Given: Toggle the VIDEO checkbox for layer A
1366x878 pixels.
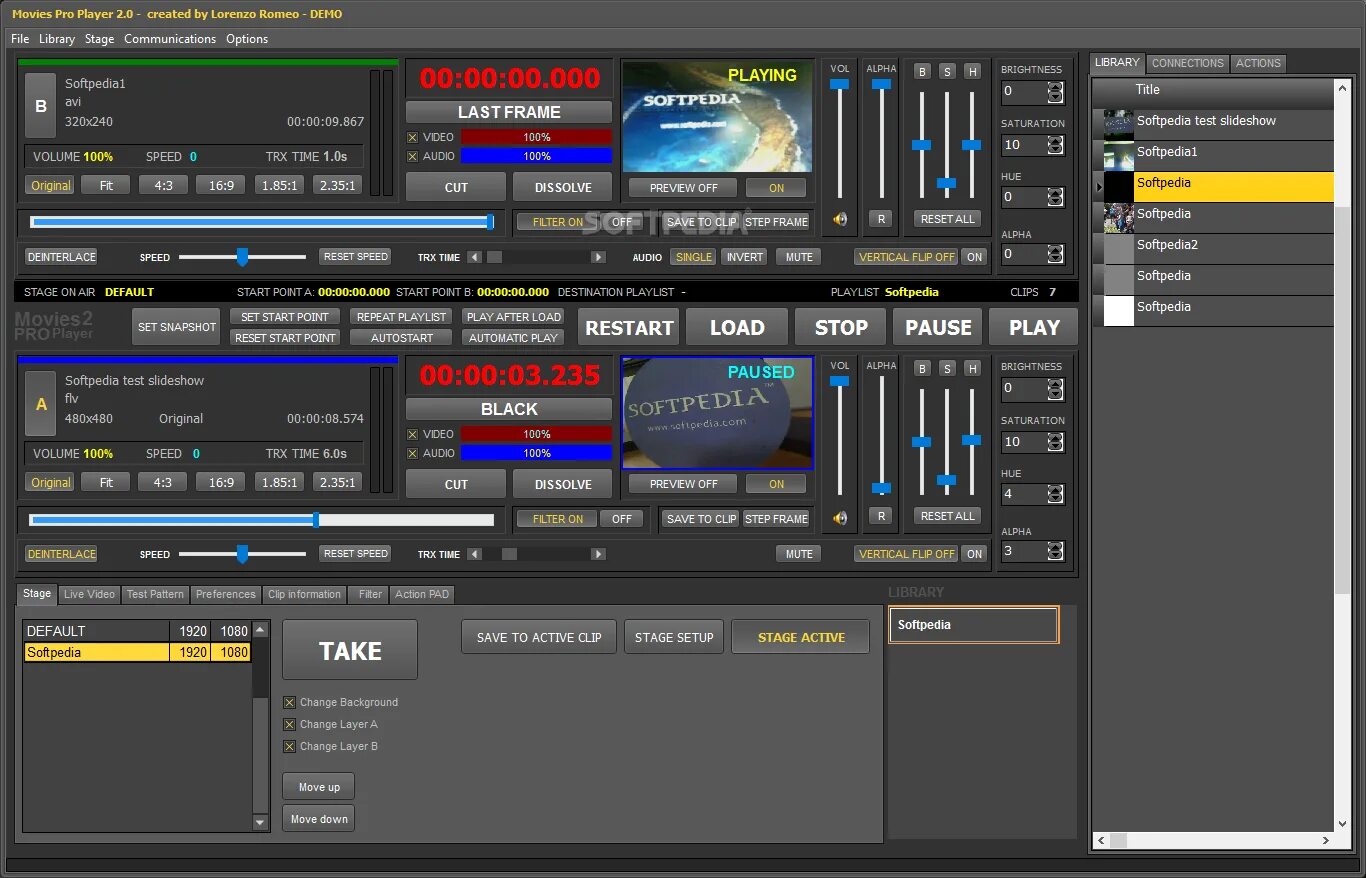Looking at the screenshot, I should tap(413, 434).
